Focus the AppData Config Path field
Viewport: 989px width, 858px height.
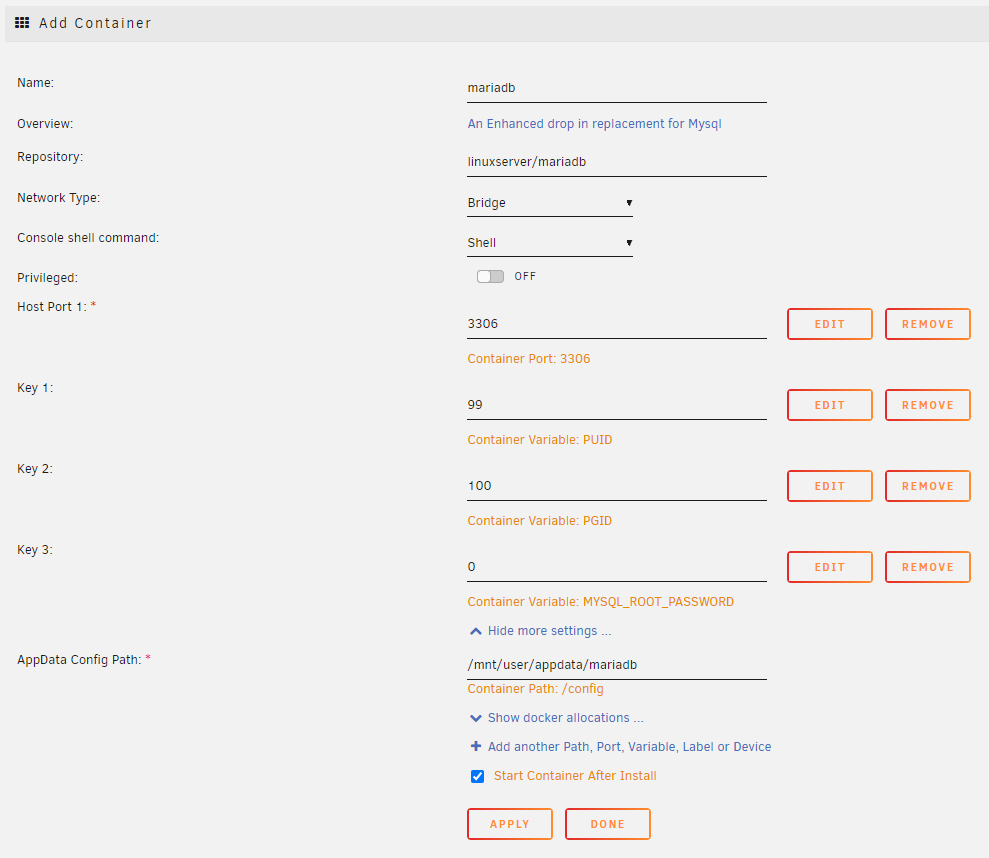click(x=616, y=665)
